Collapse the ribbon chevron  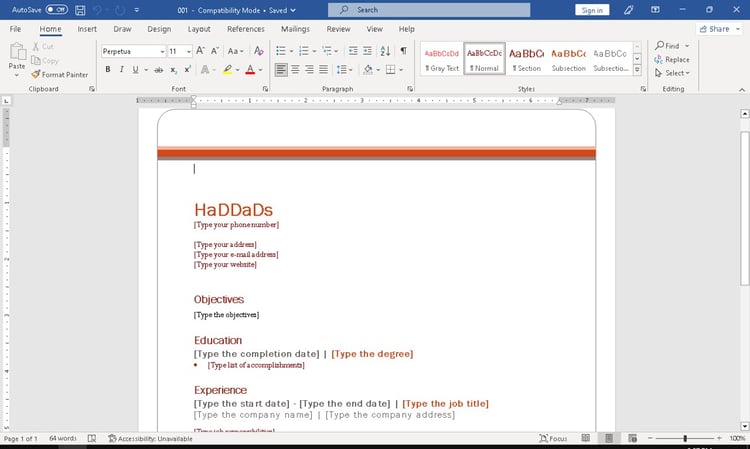pos(742,89)
